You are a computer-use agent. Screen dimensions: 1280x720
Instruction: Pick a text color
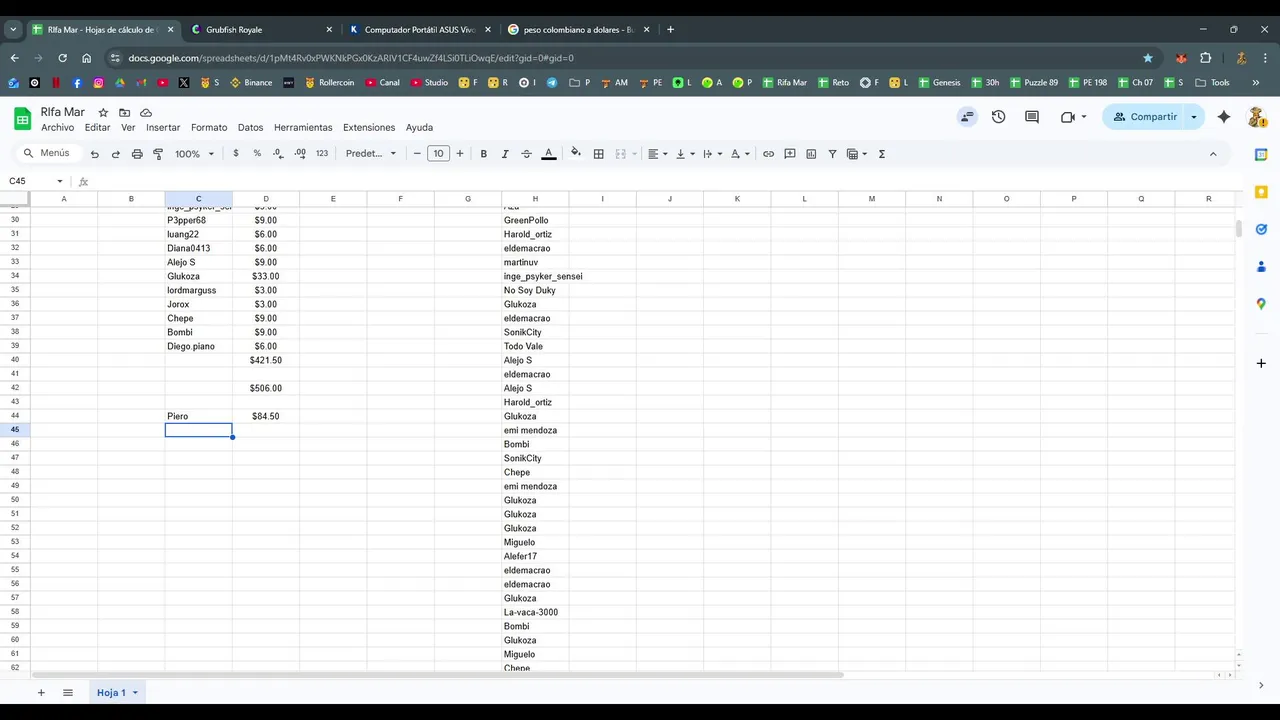(549, 154)
